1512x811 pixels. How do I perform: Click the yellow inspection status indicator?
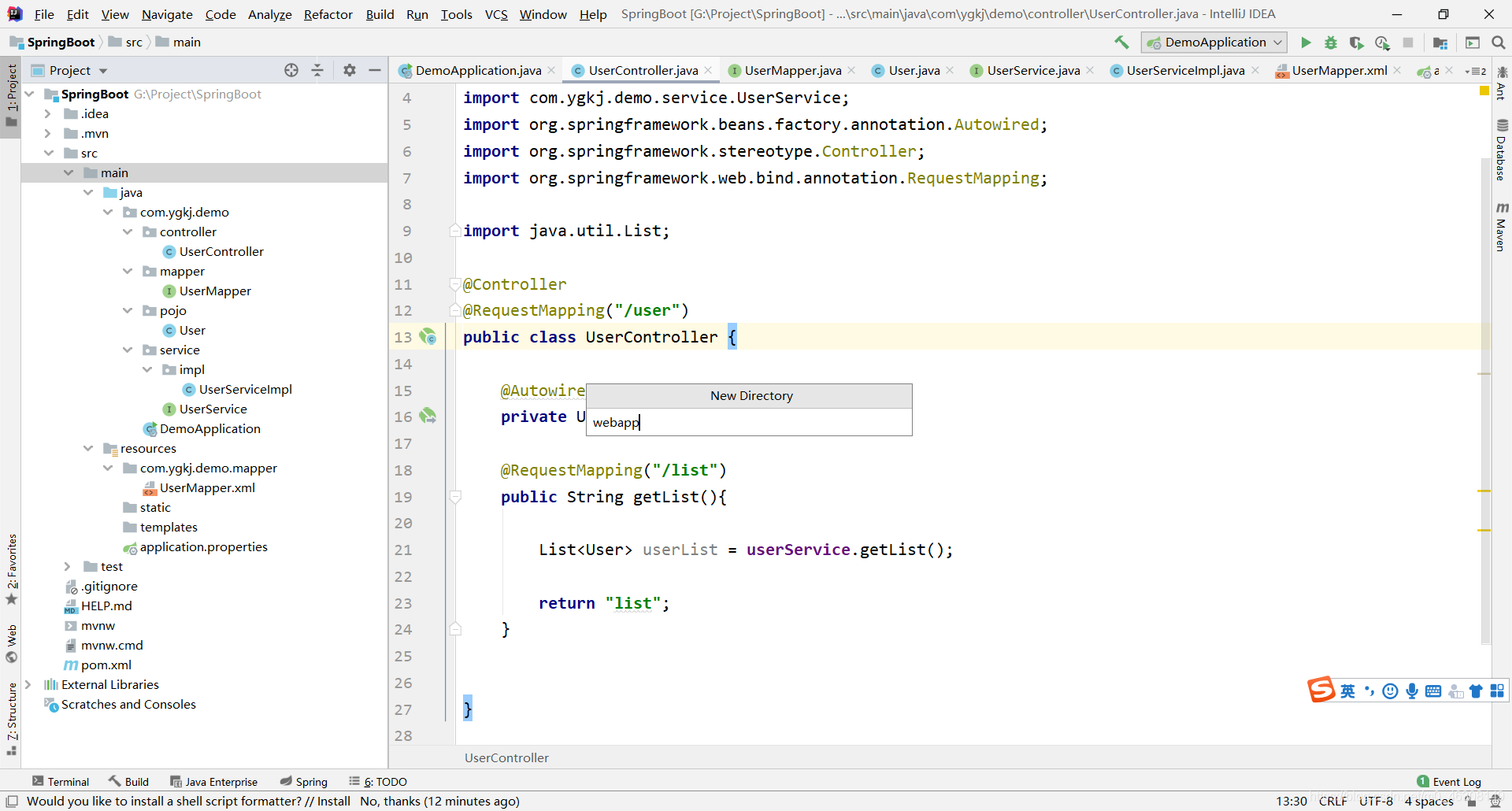[1484, 91]
